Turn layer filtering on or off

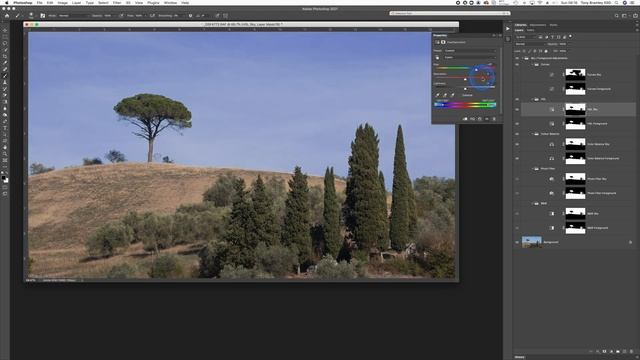(570, 37)
